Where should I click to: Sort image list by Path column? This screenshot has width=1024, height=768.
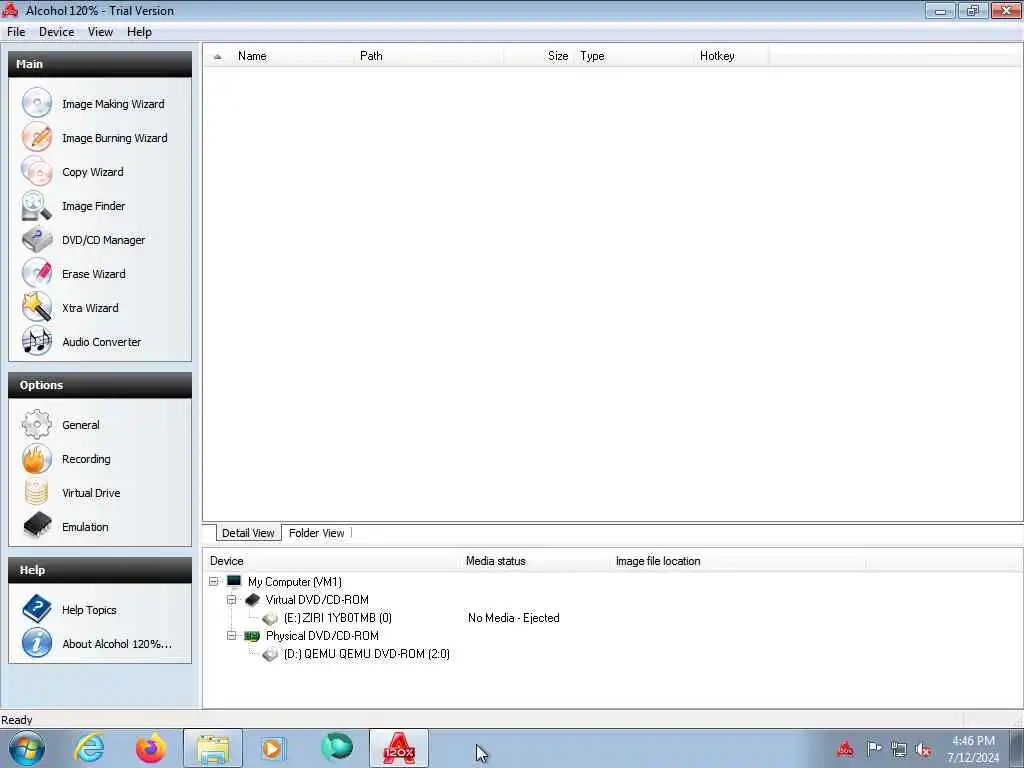(428, 56)
